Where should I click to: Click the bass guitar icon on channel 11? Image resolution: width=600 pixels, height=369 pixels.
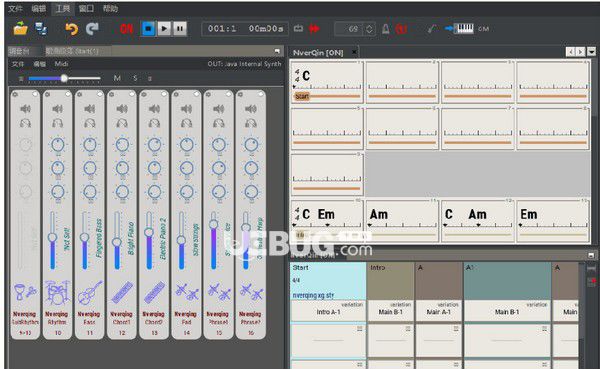(90, 293)
